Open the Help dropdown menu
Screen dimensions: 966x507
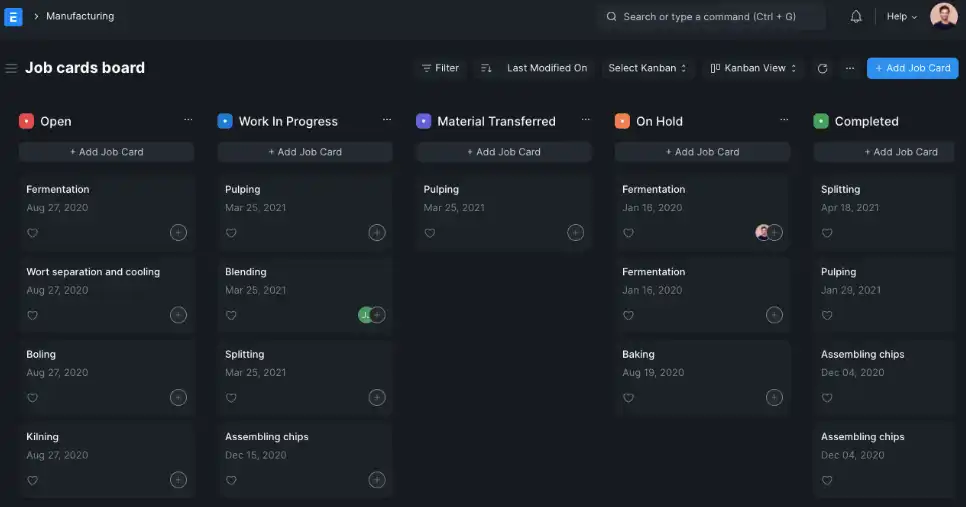click(901, 17)
